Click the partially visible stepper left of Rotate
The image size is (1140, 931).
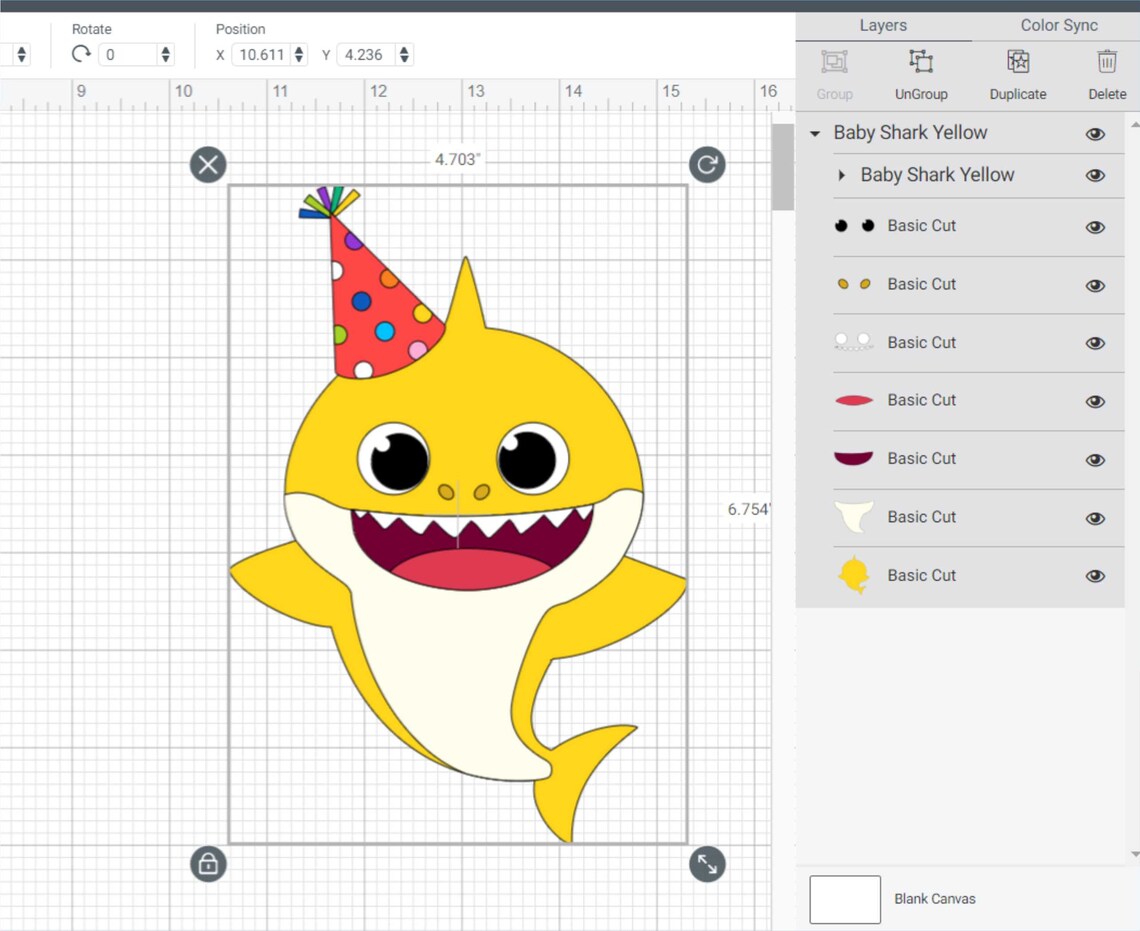[x=21, y=55]
